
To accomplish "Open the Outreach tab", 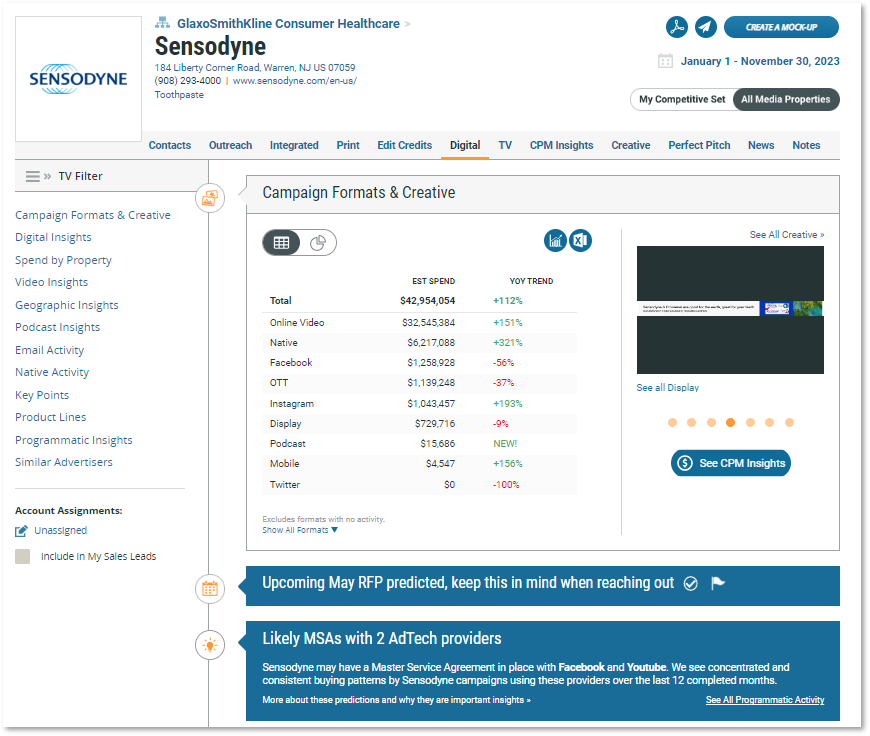I will coord(230,145).
